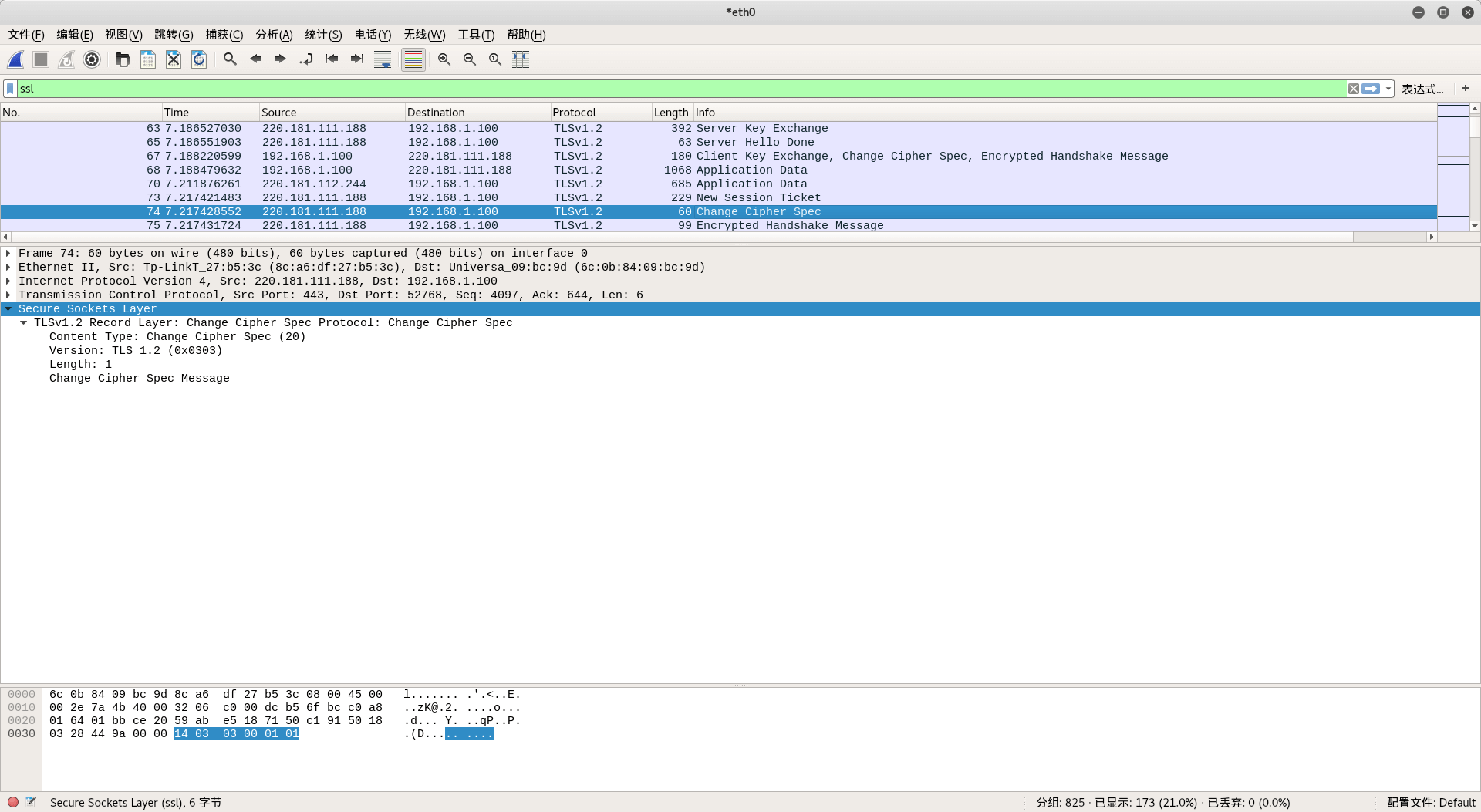
Task: Select packet 73 New Session Ticket
Action: point(718,198)
